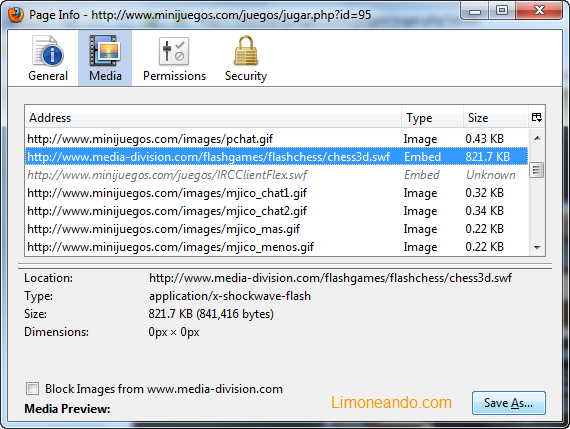This screenshot has height=429, width=570.
Task: Minimize the Page Info window
Action: [475, 11]
